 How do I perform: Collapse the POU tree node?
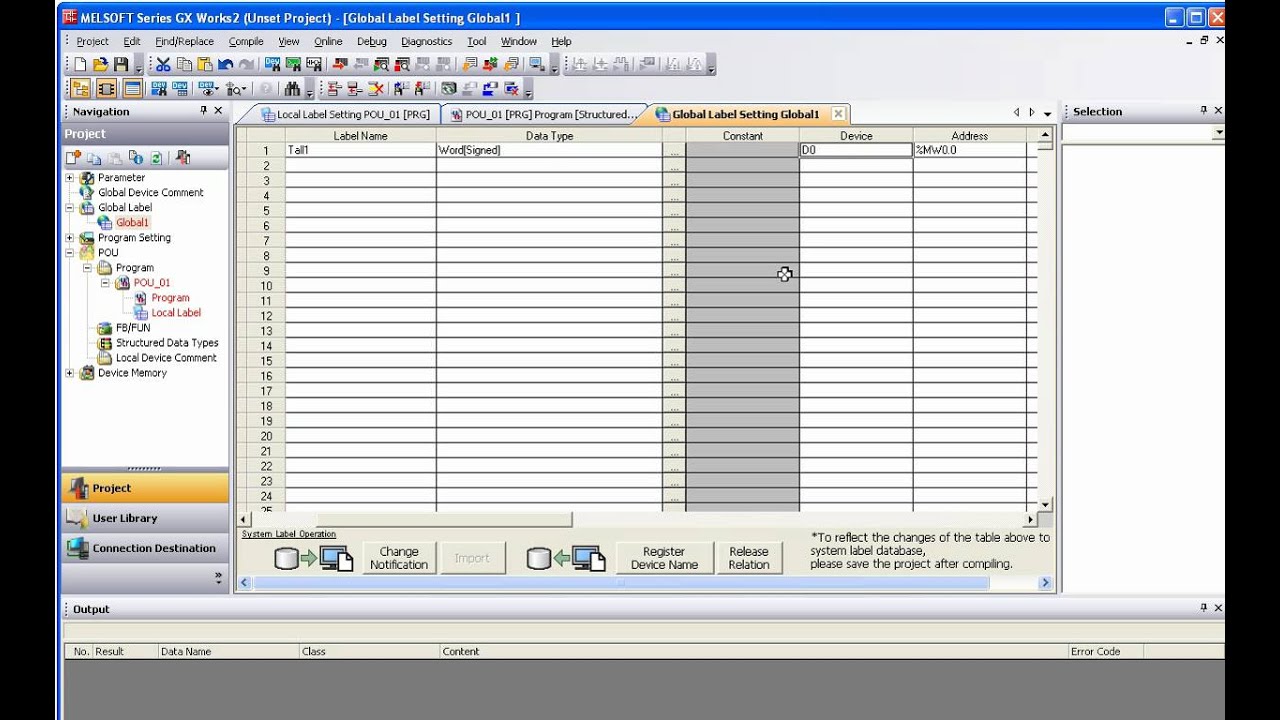click(70, 253)
